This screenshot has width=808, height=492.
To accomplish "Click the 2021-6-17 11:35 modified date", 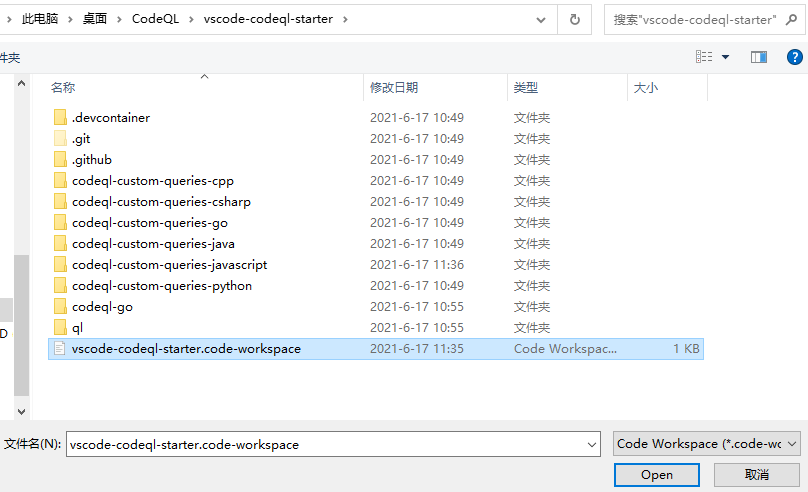I will pos(417,349).
